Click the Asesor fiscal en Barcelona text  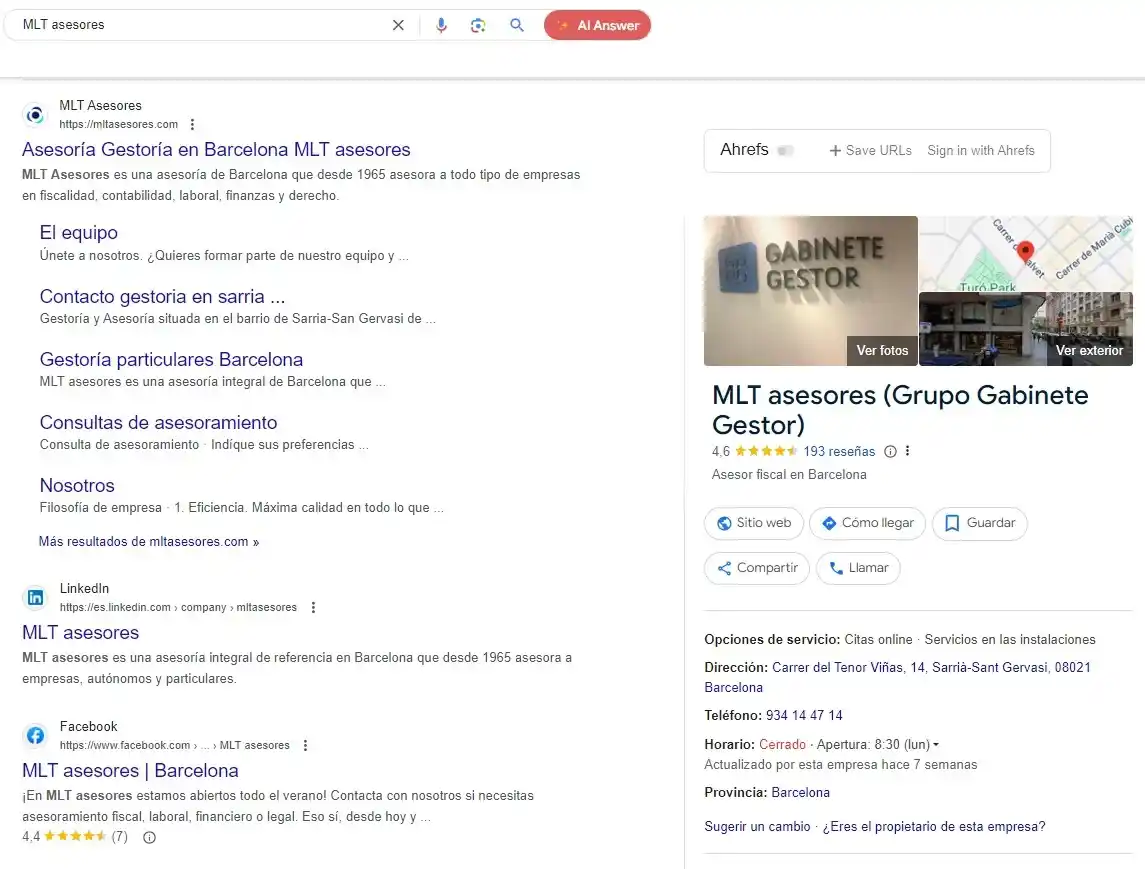[x=789, y=475]
